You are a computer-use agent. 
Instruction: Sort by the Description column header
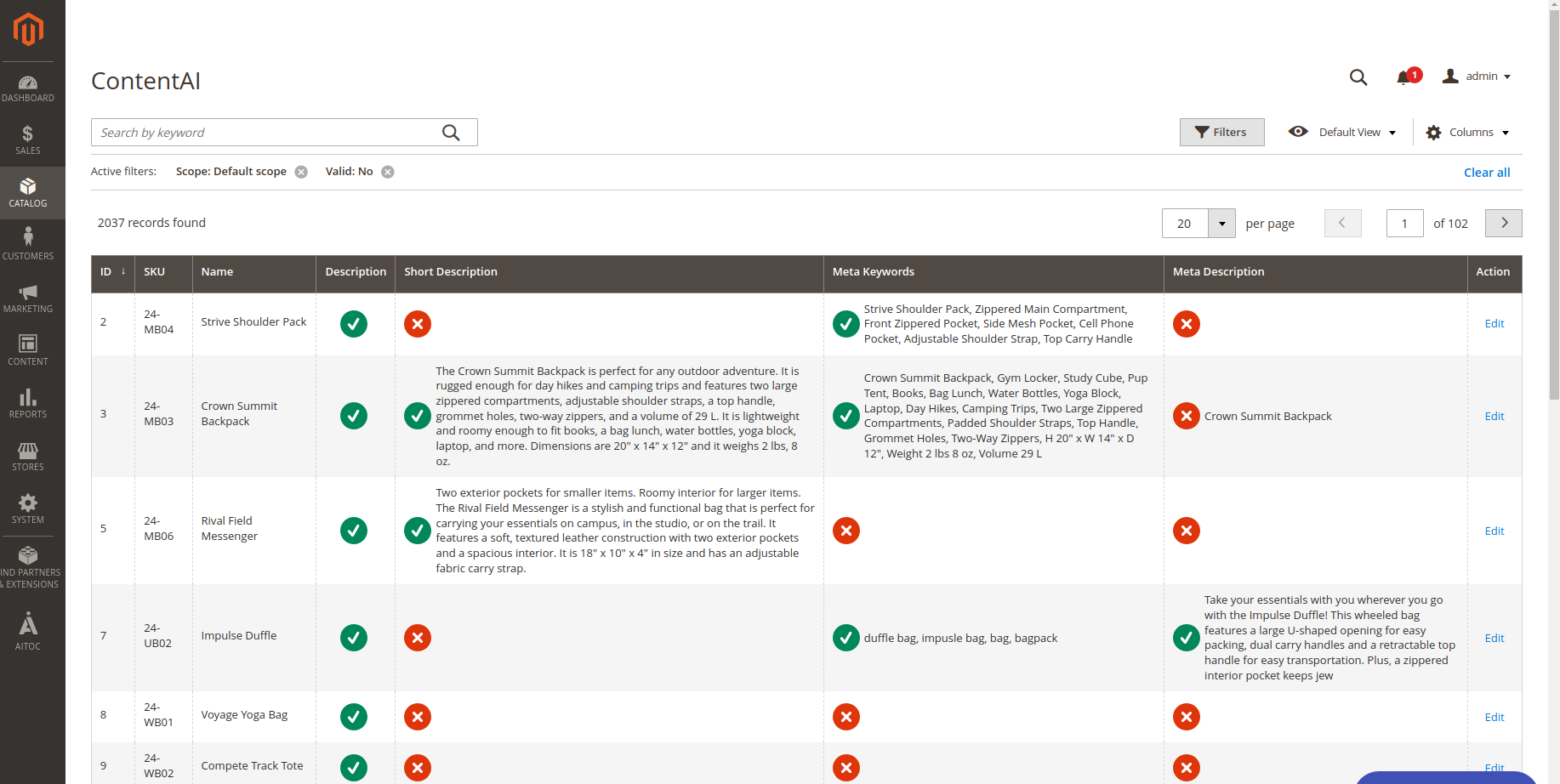click(356, 272)
